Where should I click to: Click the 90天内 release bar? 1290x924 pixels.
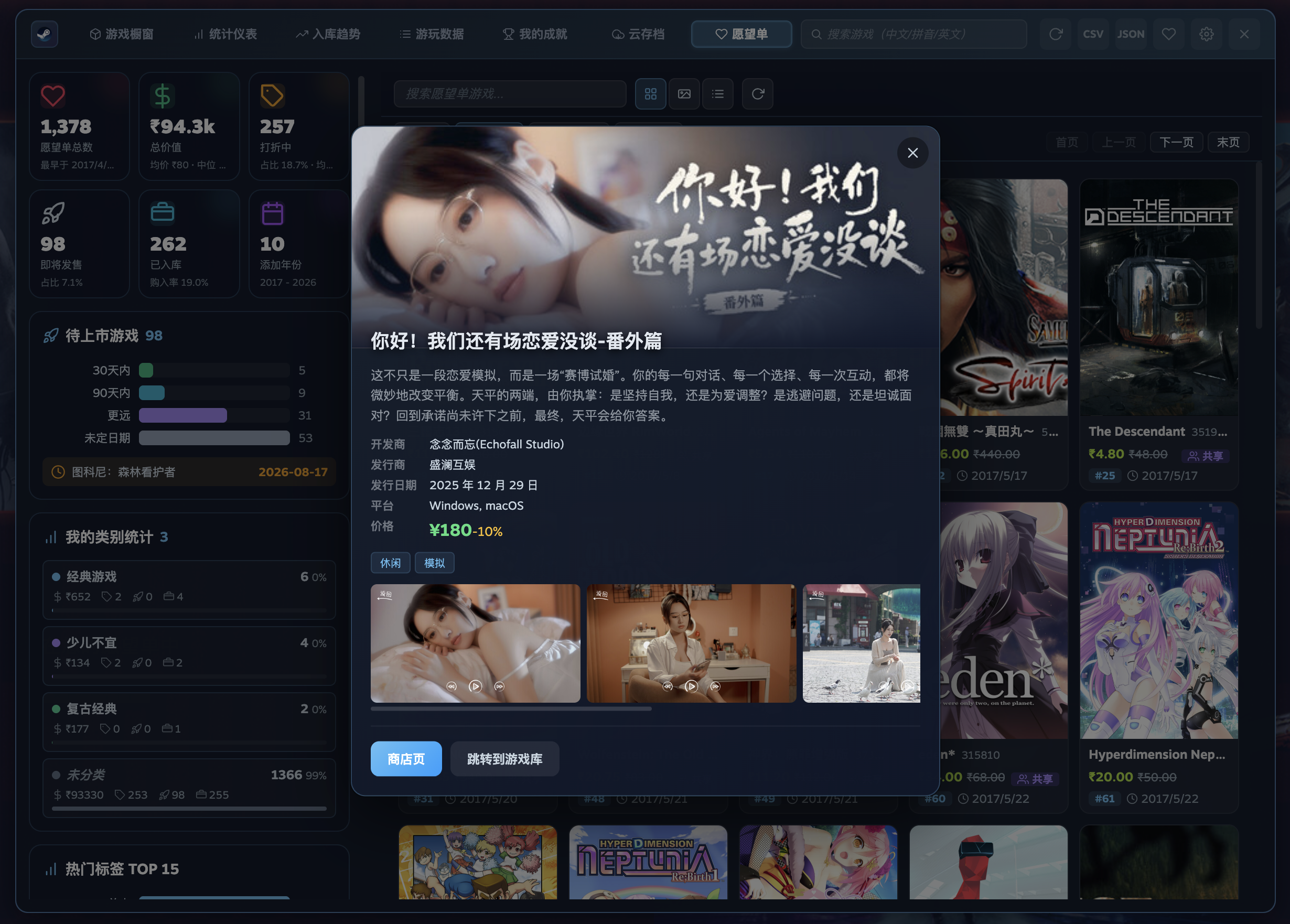214,393
